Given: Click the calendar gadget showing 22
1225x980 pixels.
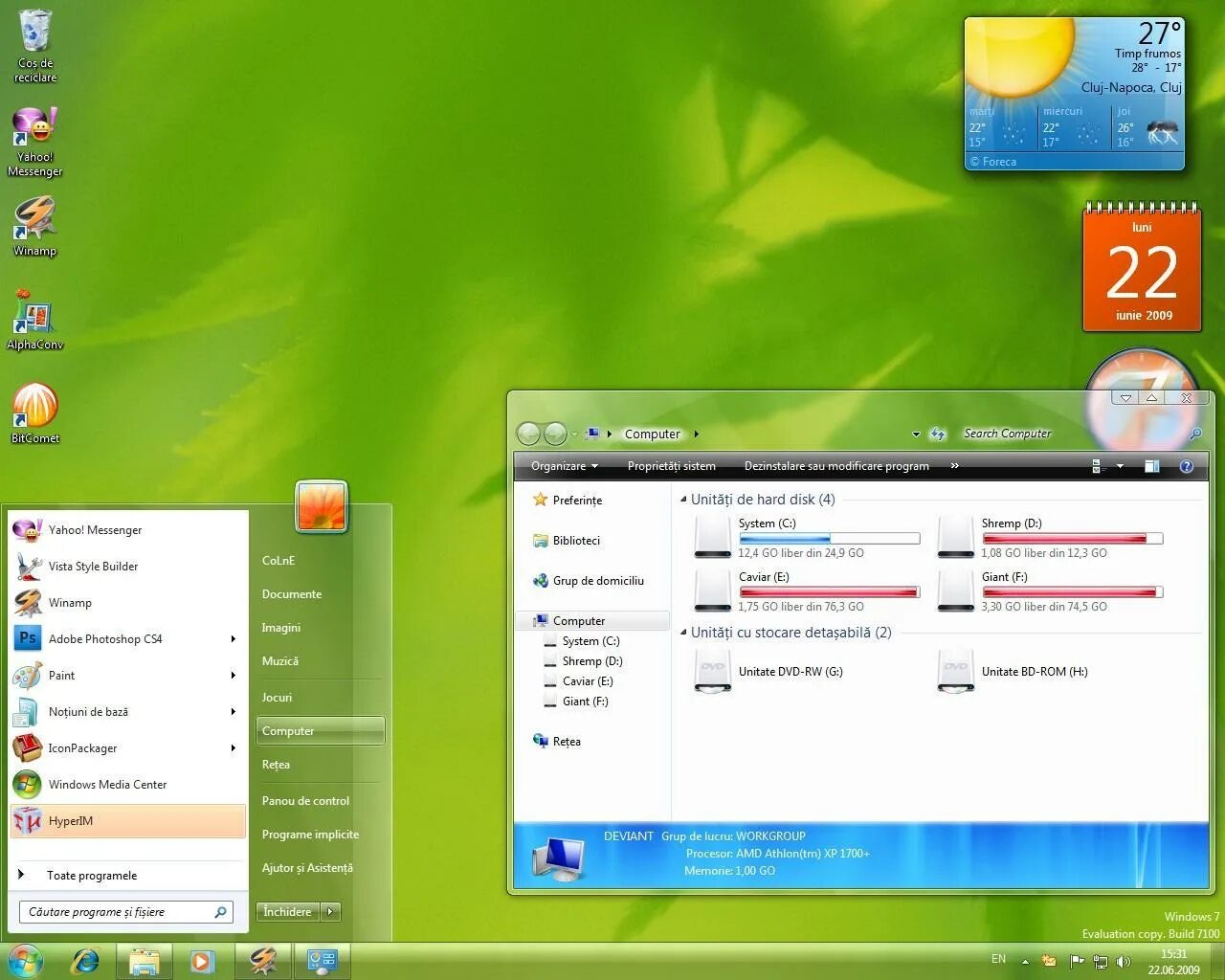Looking at the screenshot, I should coord(1142,267).
